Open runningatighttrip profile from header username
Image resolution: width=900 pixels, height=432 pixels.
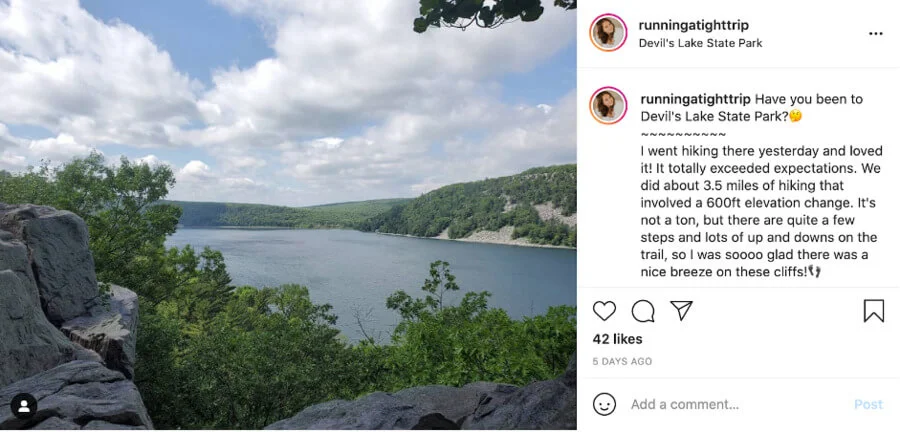coord(694,25)
